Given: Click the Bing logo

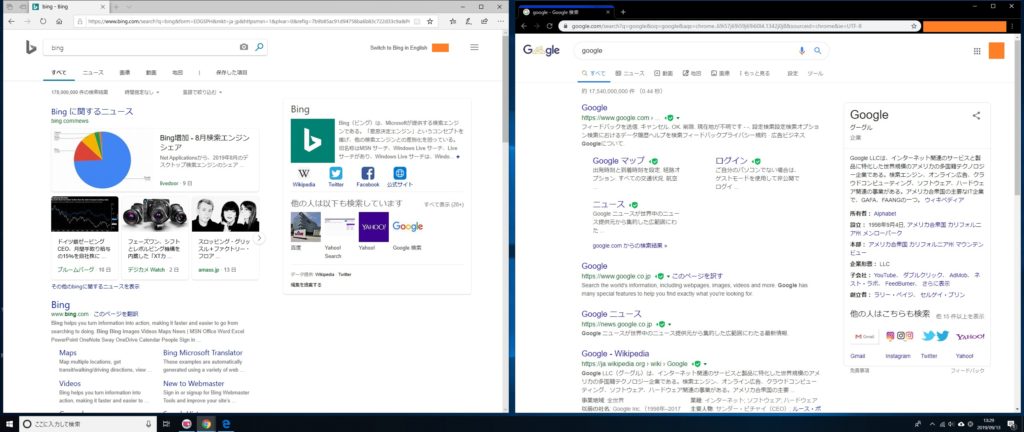Looking at the screenshot, I should point(31,47).
